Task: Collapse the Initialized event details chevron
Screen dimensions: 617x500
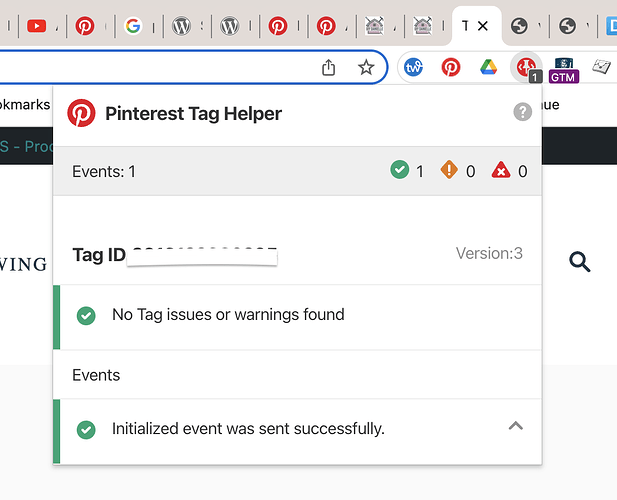Action: click(x=515, y=426)
